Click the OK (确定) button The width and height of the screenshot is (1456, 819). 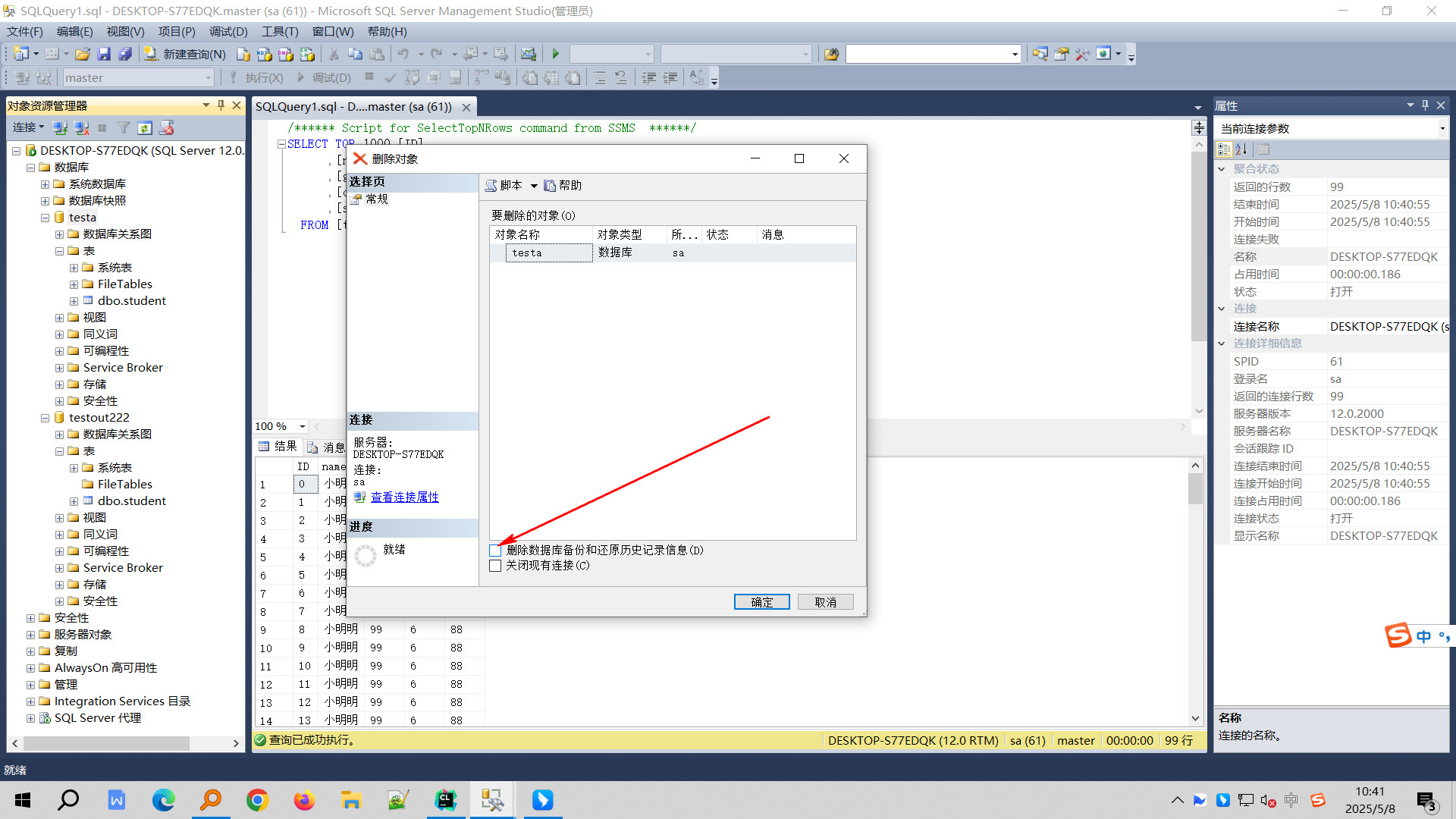point(761,602)
